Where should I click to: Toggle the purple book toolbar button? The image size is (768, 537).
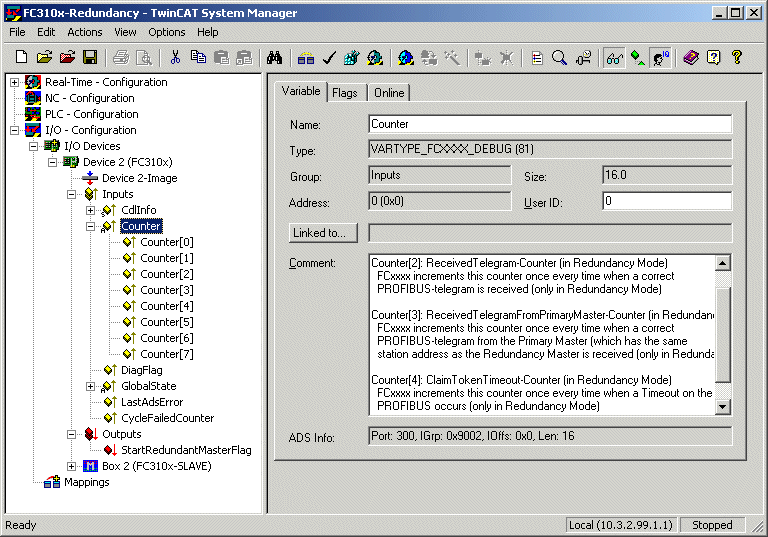[691, 58]
